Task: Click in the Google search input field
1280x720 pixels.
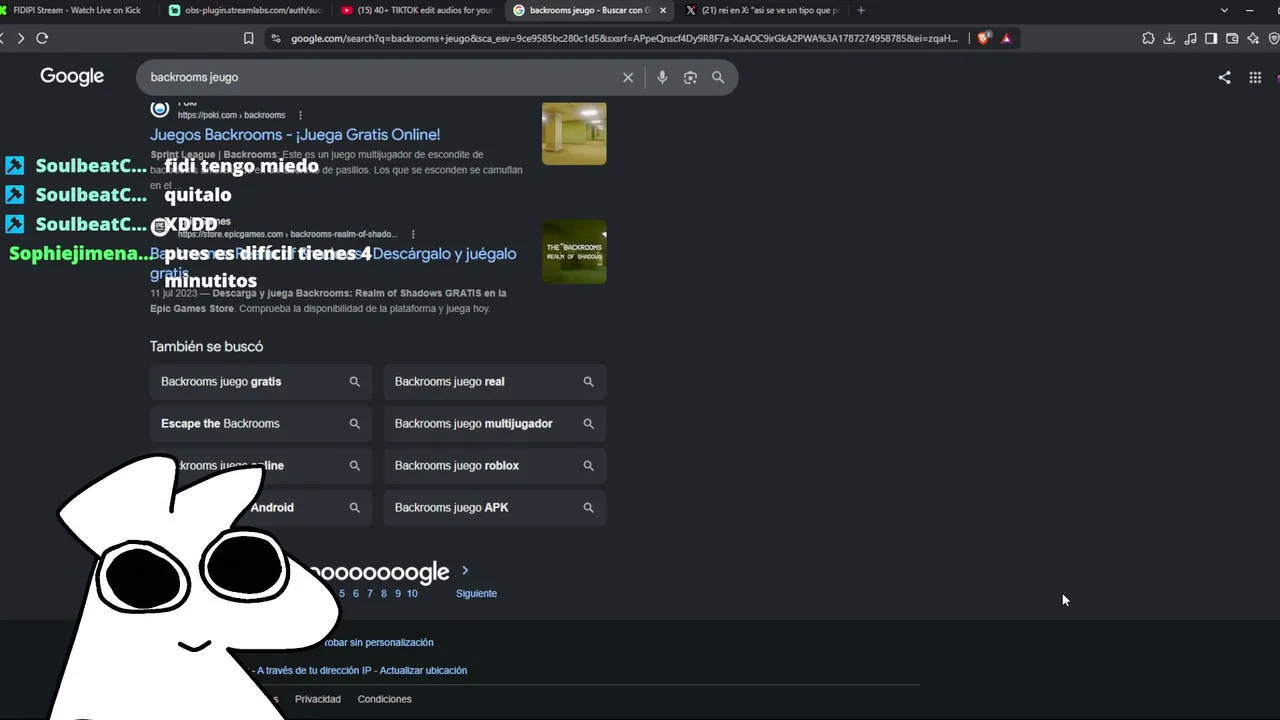Action: (x=380, y=77)
